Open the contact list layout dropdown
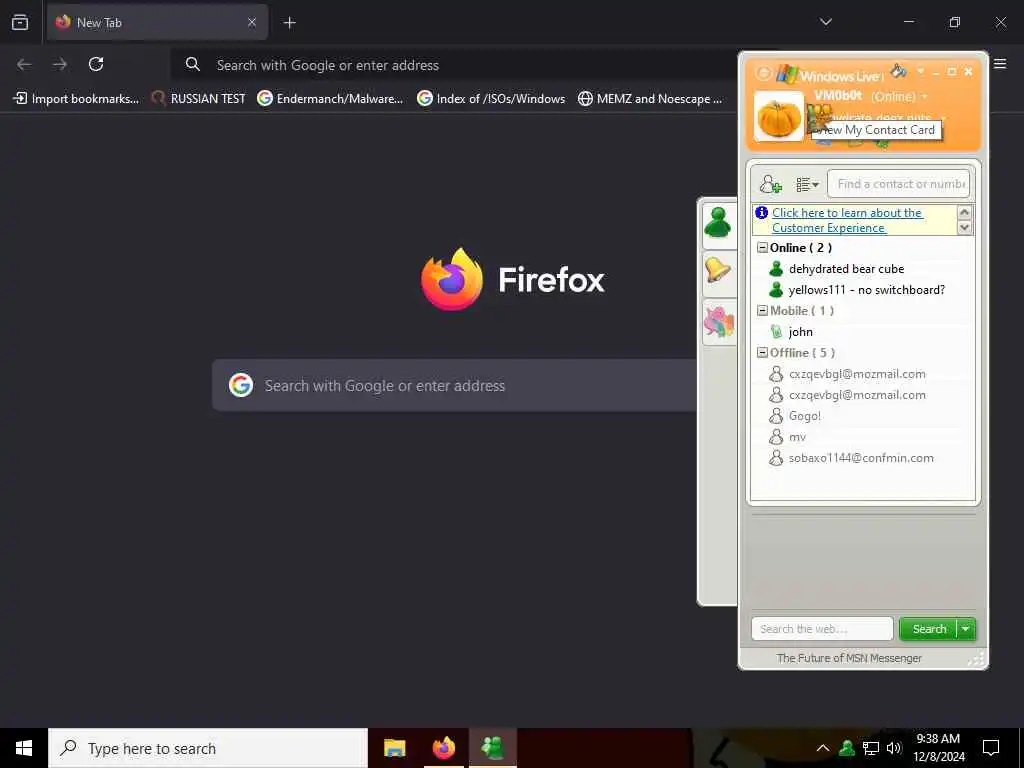Image resolution: width=1024 pixels, height=768 pixels. tap(807, 185)
